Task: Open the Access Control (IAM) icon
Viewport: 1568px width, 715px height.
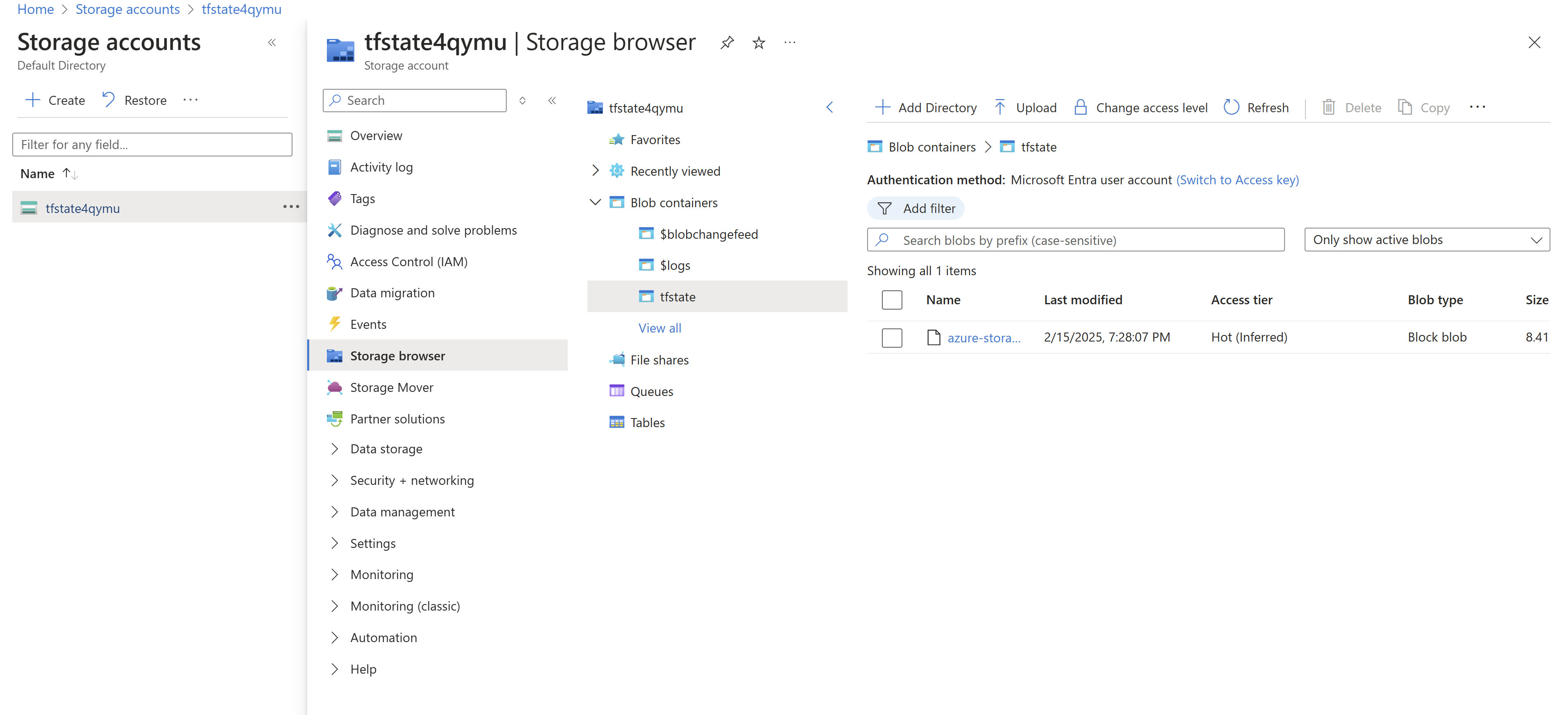Action: [x=334, y=262]
